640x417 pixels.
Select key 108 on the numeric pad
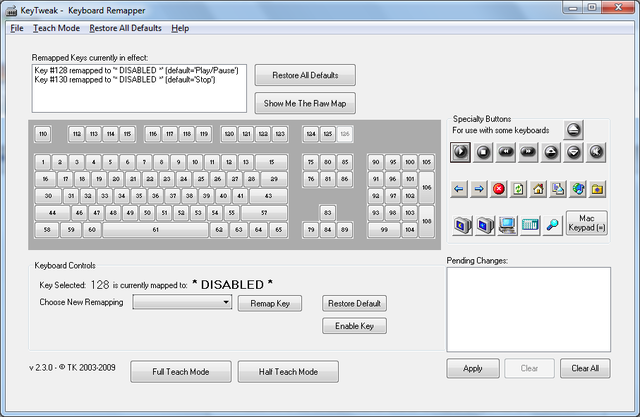[x=427, y=221]
